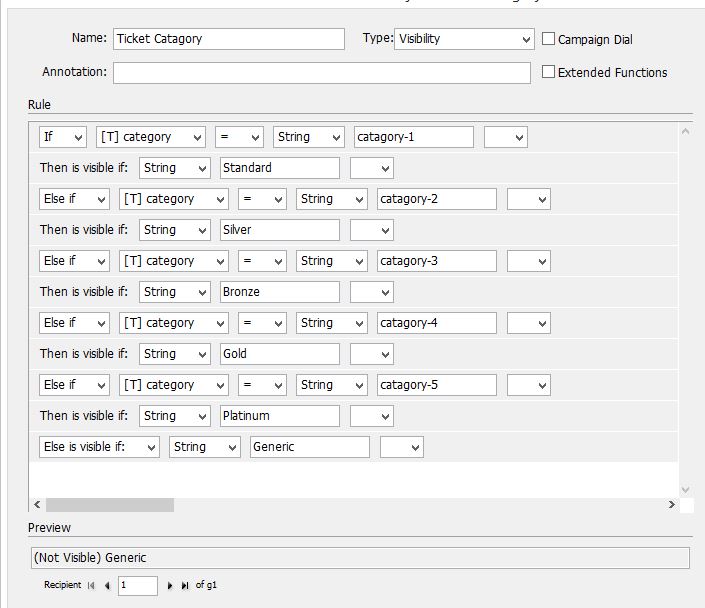Go to first recipient record
The height and width of the screenshot is (608, 705).
coord(91,586)
